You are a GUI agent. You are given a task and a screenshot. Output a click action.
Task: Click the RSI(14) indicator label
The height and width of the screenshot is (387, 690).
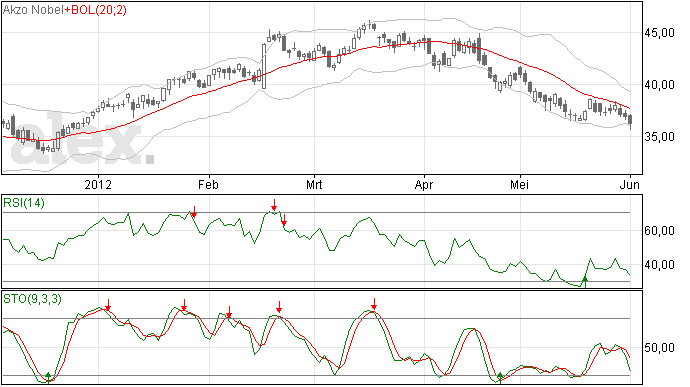[24, 203]
